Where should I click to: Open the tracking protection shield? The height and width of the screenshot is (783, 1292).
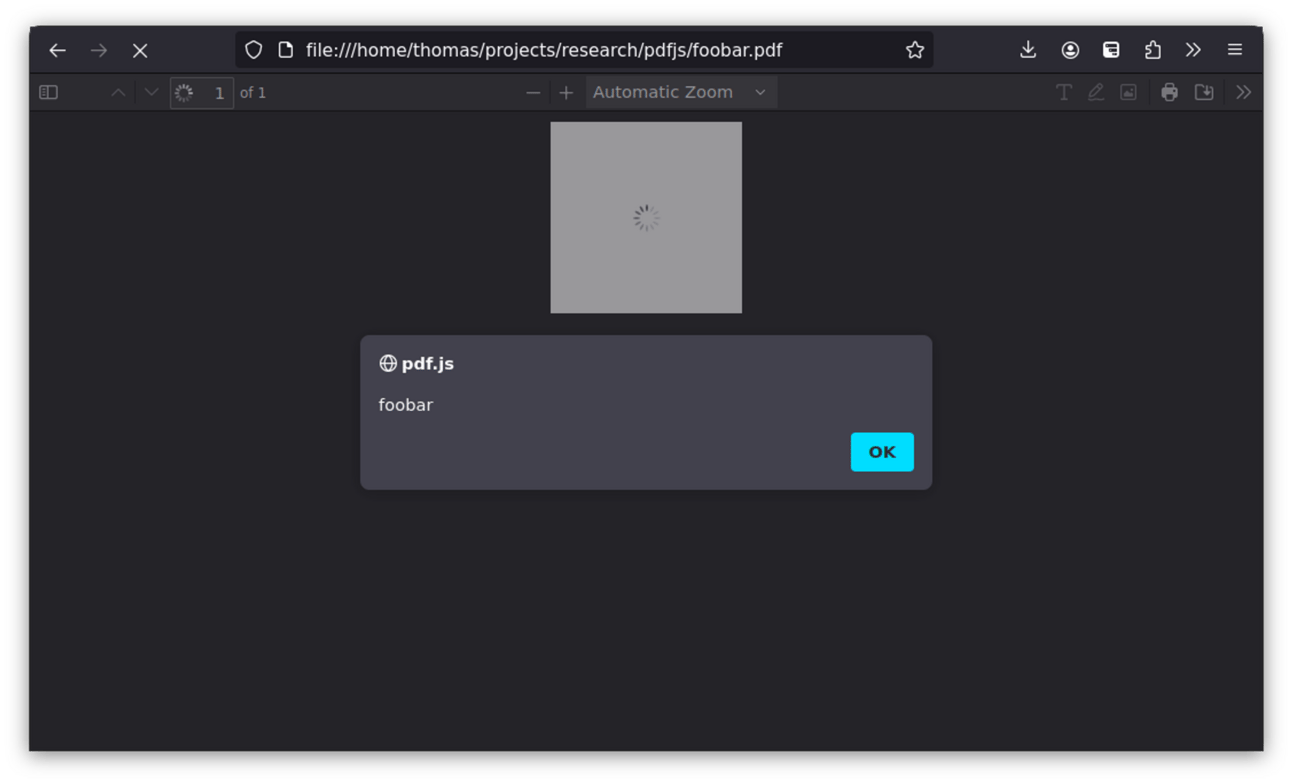point(254,50)
